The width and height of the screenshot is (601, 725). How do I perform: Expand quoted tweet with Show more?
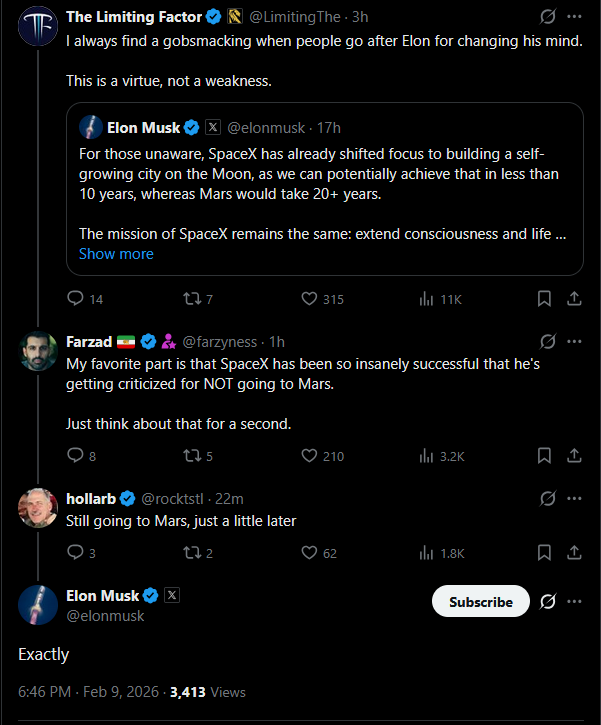point(116,254)
